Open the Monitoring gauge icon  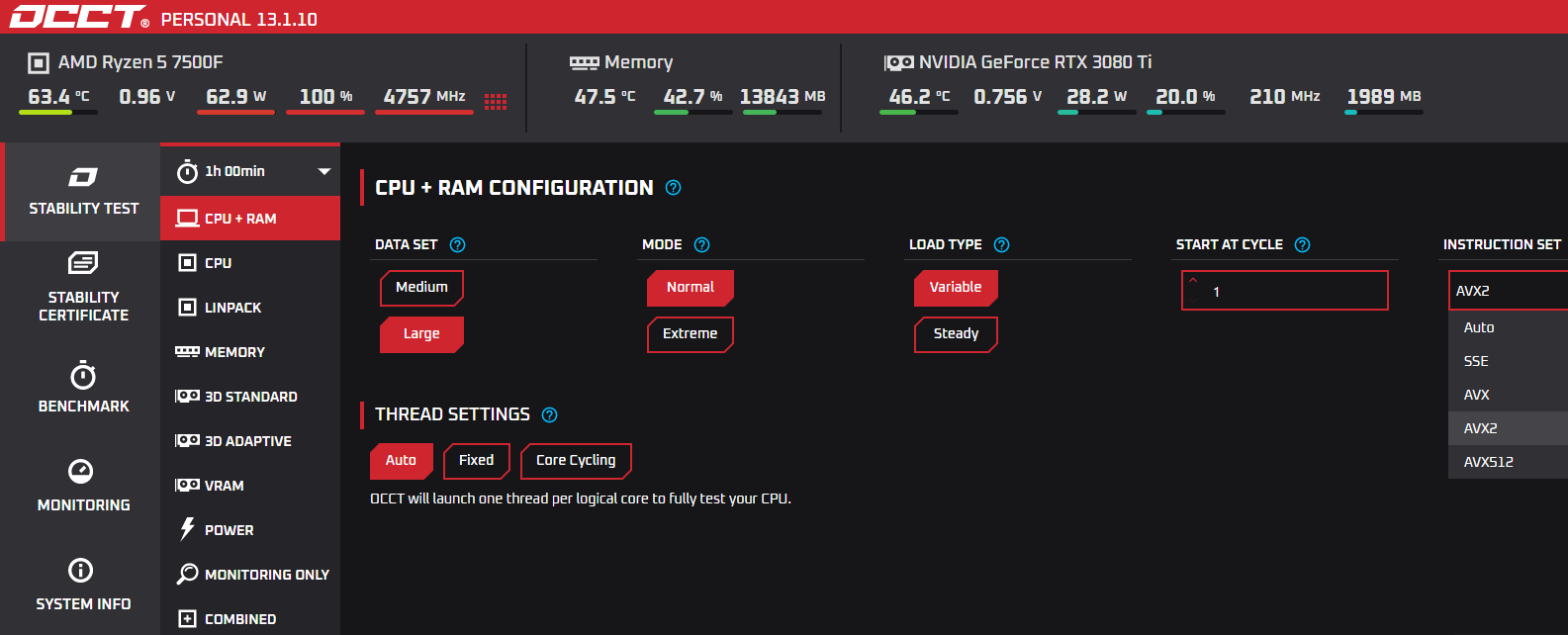(81, 472)
